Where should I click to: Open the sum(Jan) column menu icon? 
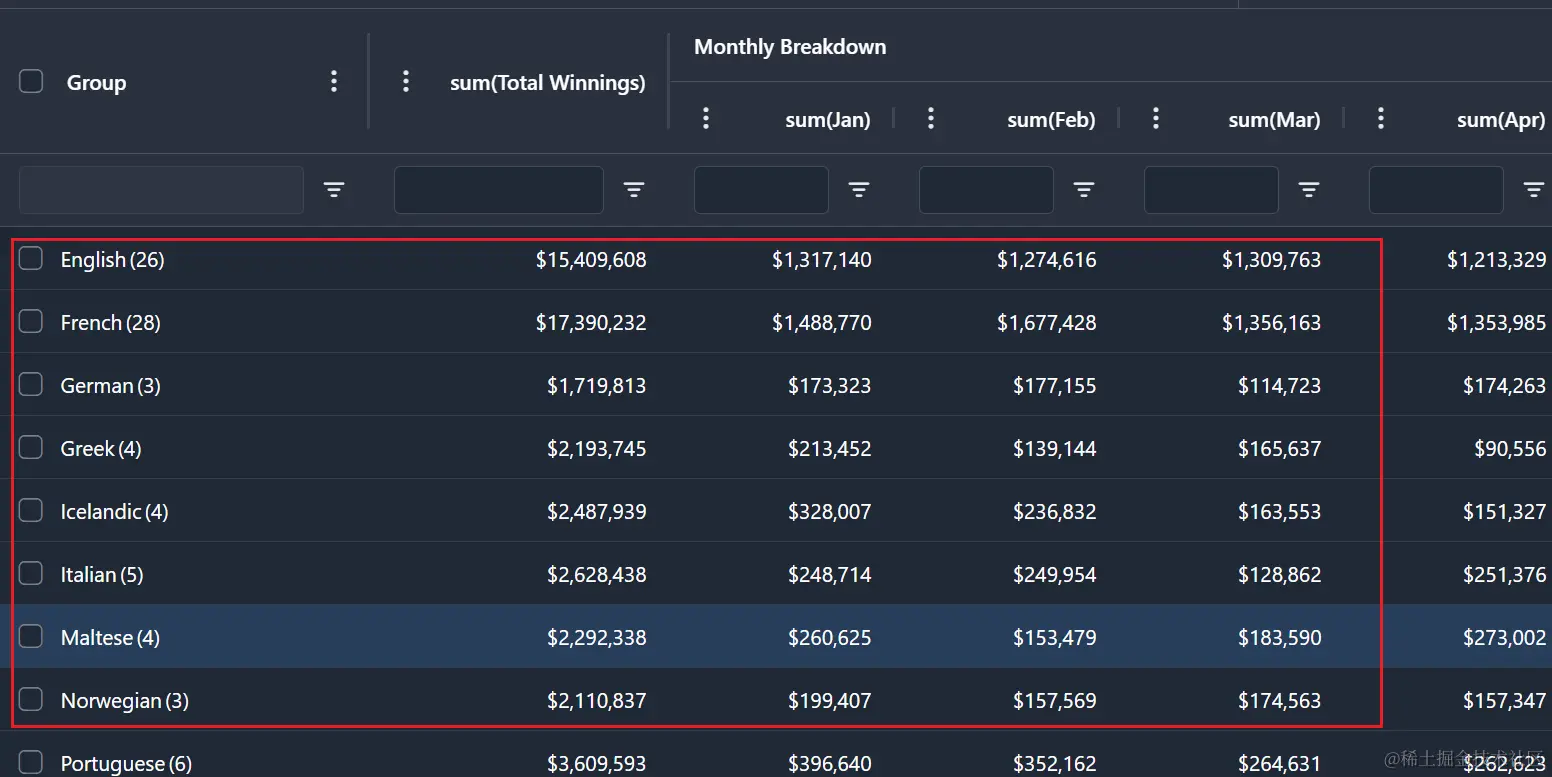[706, 119]
